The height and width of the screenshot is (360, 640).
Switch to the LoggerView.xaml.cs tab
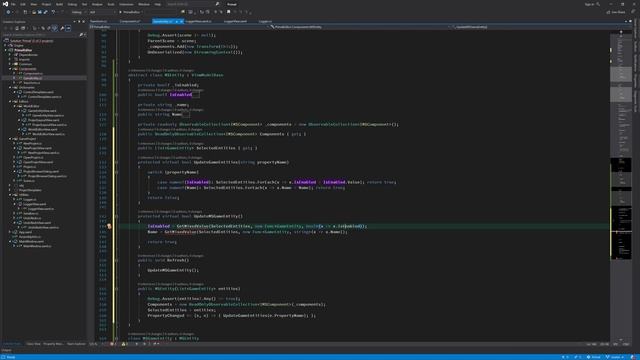point(199,21)
